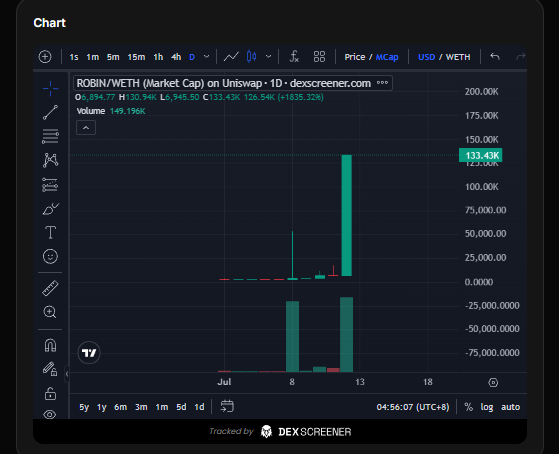Open the timezone 04:56:07 (UTC+8) menu
Image resolution: width=559 pixels, height=454 pixels.
[413, 407]
